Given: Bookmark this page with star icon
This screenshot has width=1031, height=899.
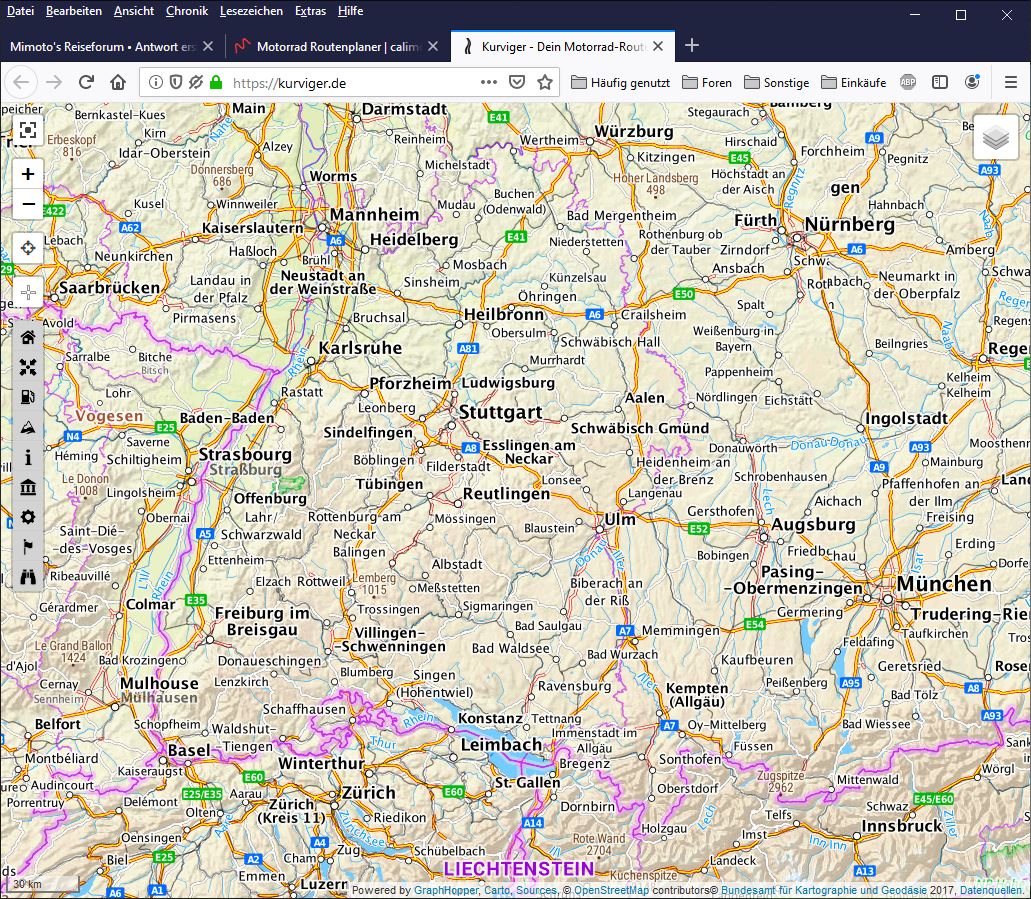Looking at the screenshot, I should click(x=545, y=82).
